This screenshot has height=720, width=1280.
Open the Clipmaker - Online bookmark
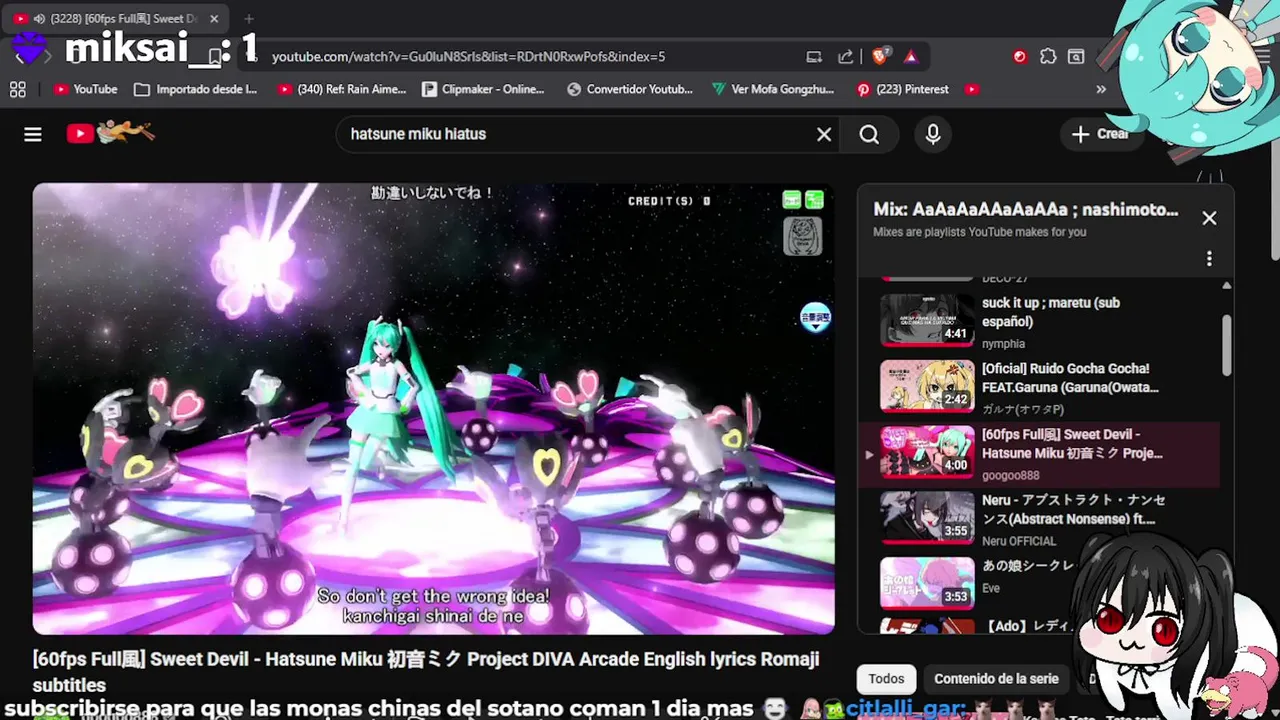tap(483, 89)
